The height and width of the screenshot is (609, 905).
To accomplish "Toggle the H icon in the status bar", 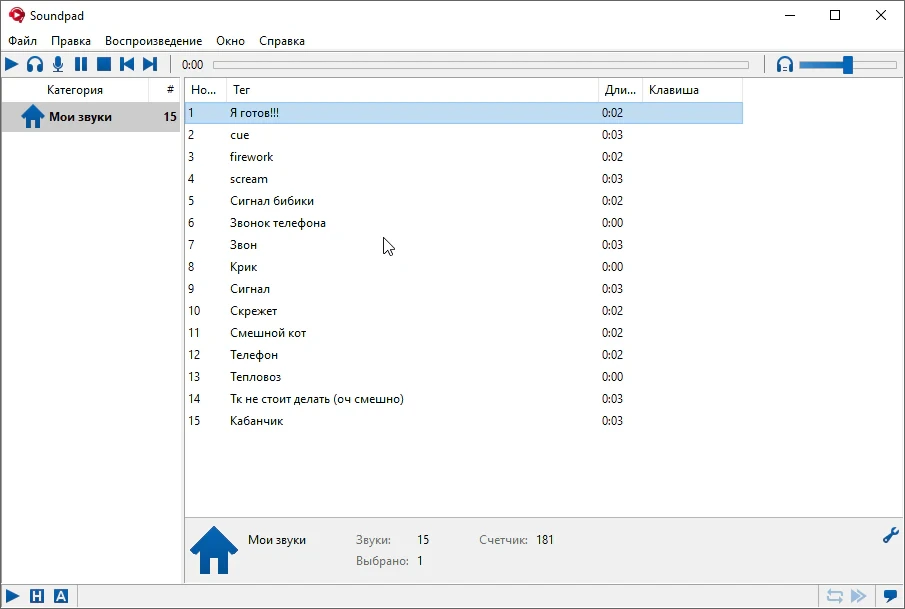I will point(36,596).
